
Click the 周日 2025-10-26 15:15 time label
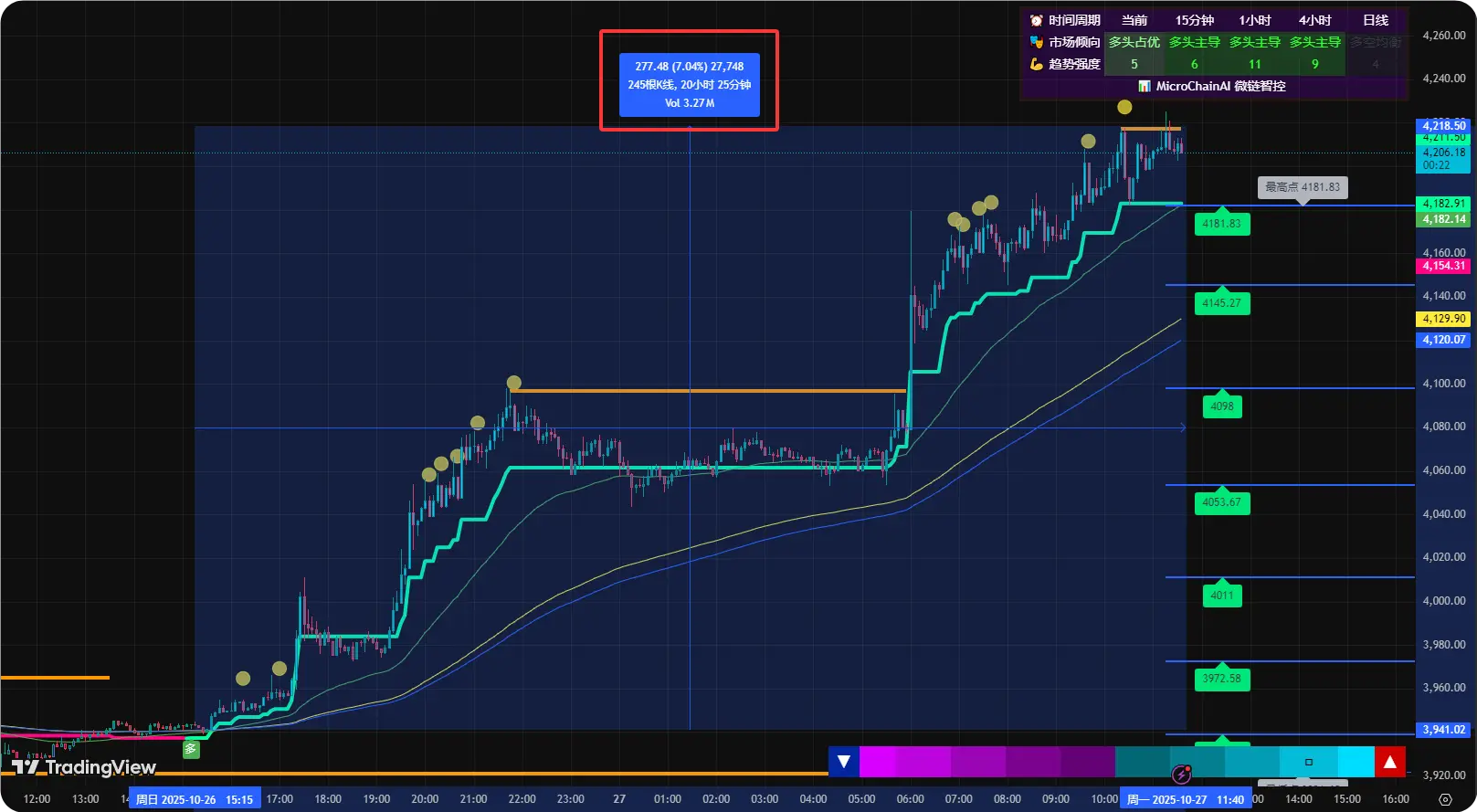195,799
